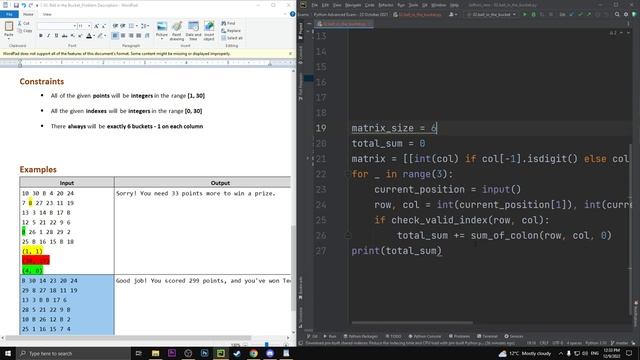Insert Date and time in WordPad
Screen dimensions: 640x360
point(193,30)
